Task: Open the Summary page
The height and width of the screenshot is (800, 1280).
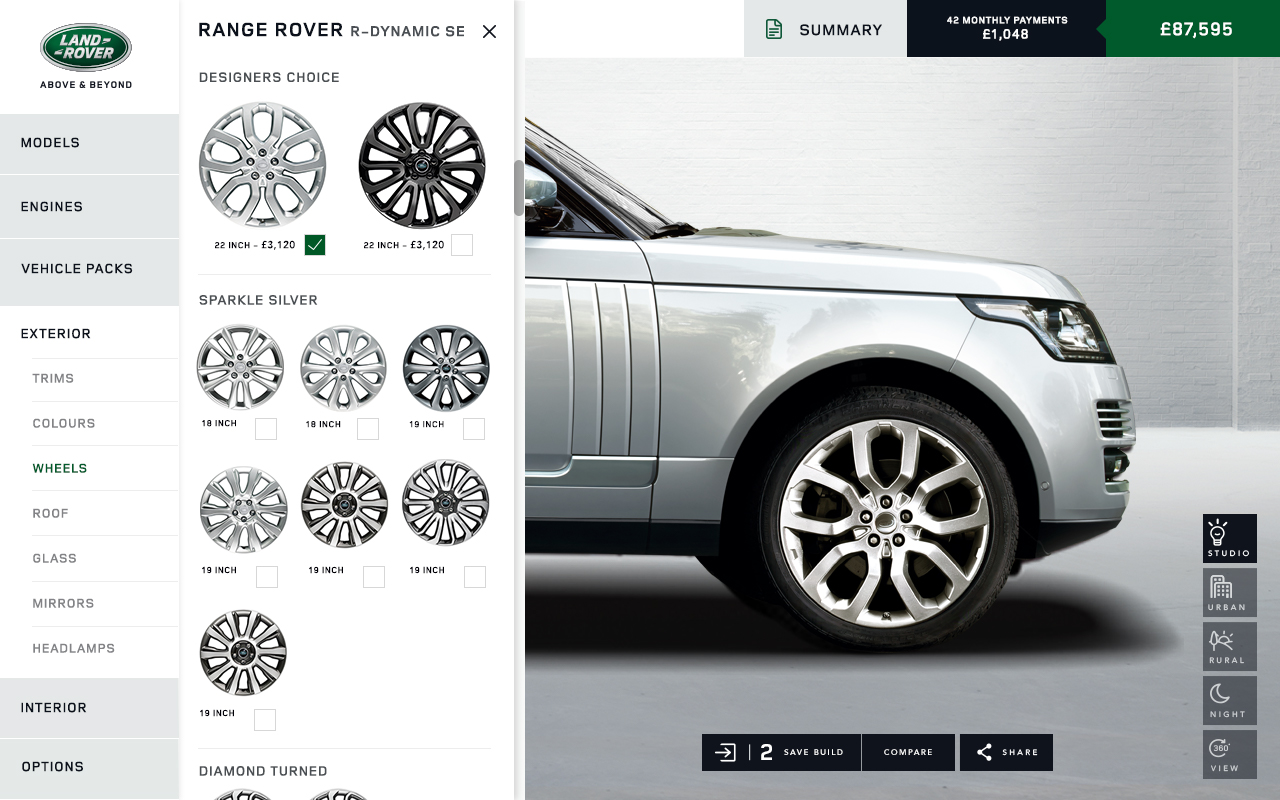Action: click(x=825, y=29)
